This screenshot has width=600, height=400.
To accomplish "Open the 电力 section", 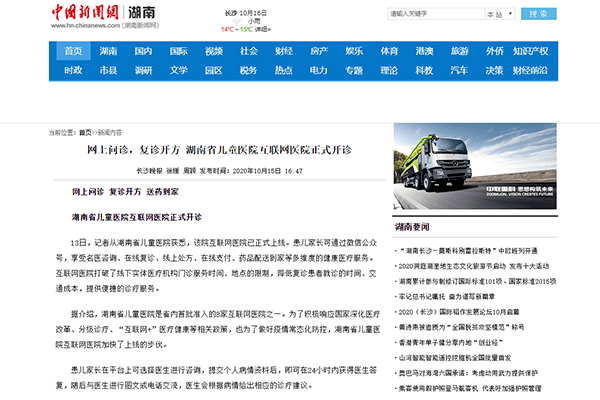I will click(319, 70).
